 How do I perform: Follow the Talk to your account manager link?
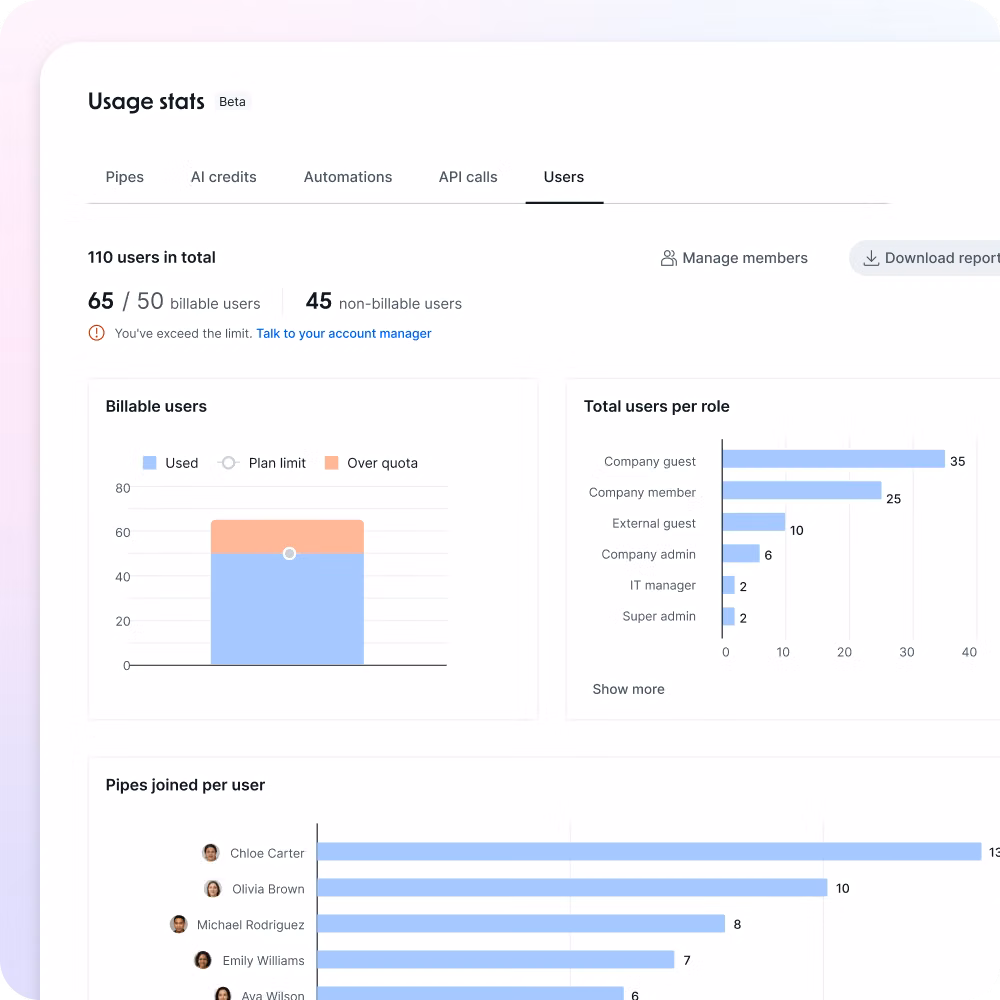(344, 333)
